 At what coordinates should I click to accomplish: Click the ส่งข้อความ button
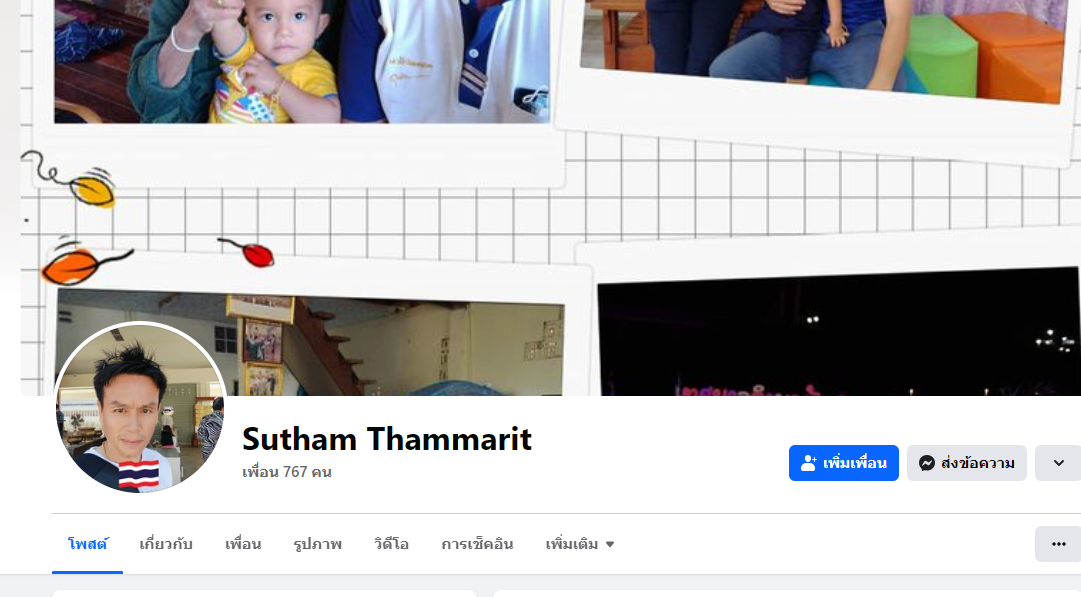coord(967,463)
